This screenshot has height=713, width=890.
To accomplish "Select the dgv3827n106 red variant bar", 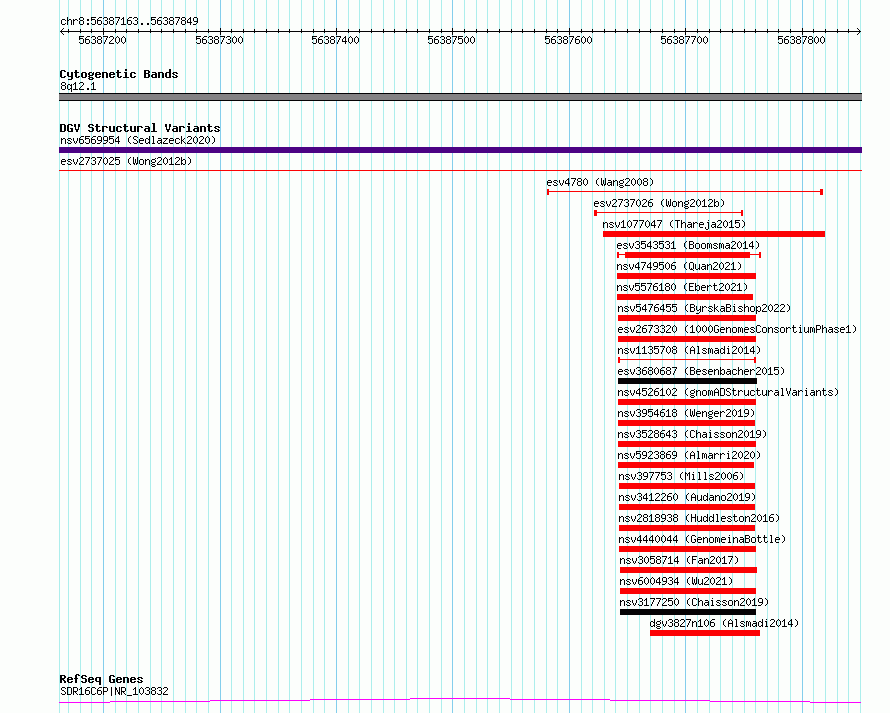I will pos(705,633).
